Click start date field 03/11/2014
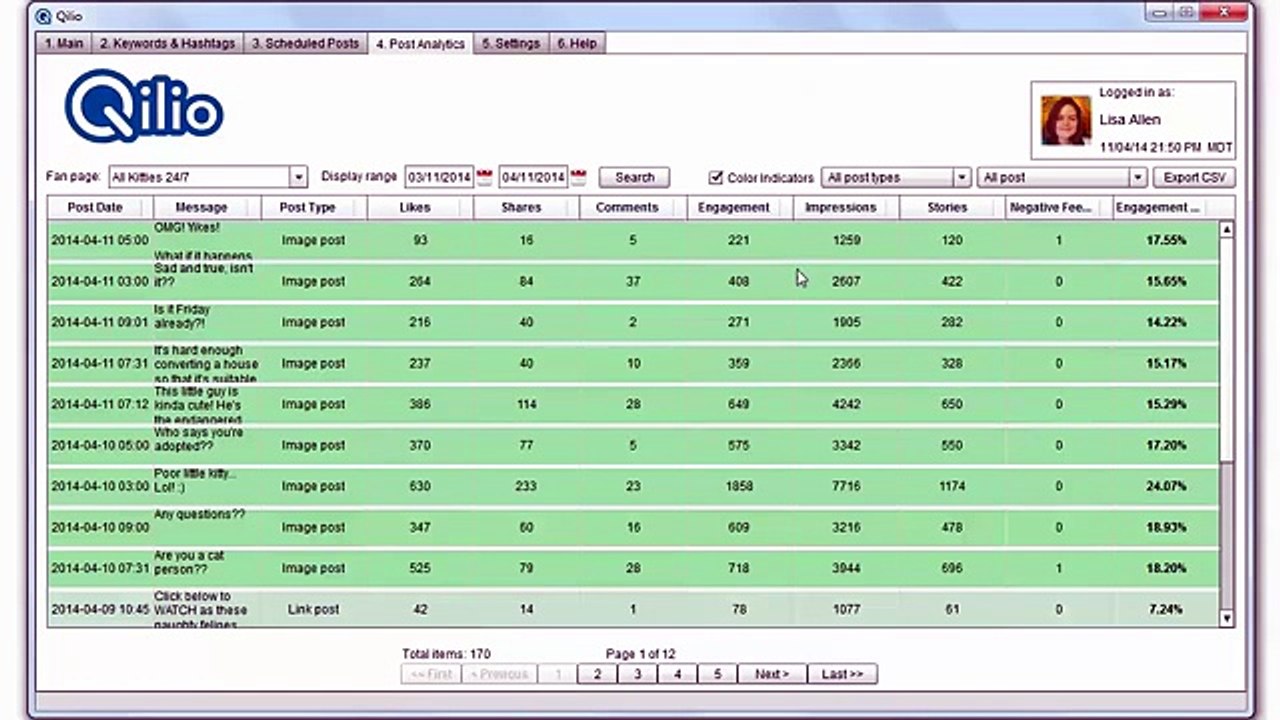Image resolution: width=1280 pixels, height=720 pixels. 439,177
